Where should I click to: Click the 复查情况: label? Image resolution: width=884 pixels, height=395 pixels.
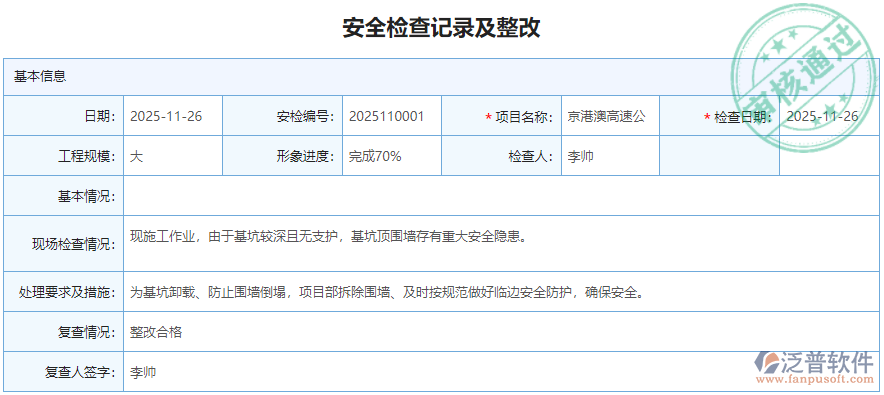point(87,332)
